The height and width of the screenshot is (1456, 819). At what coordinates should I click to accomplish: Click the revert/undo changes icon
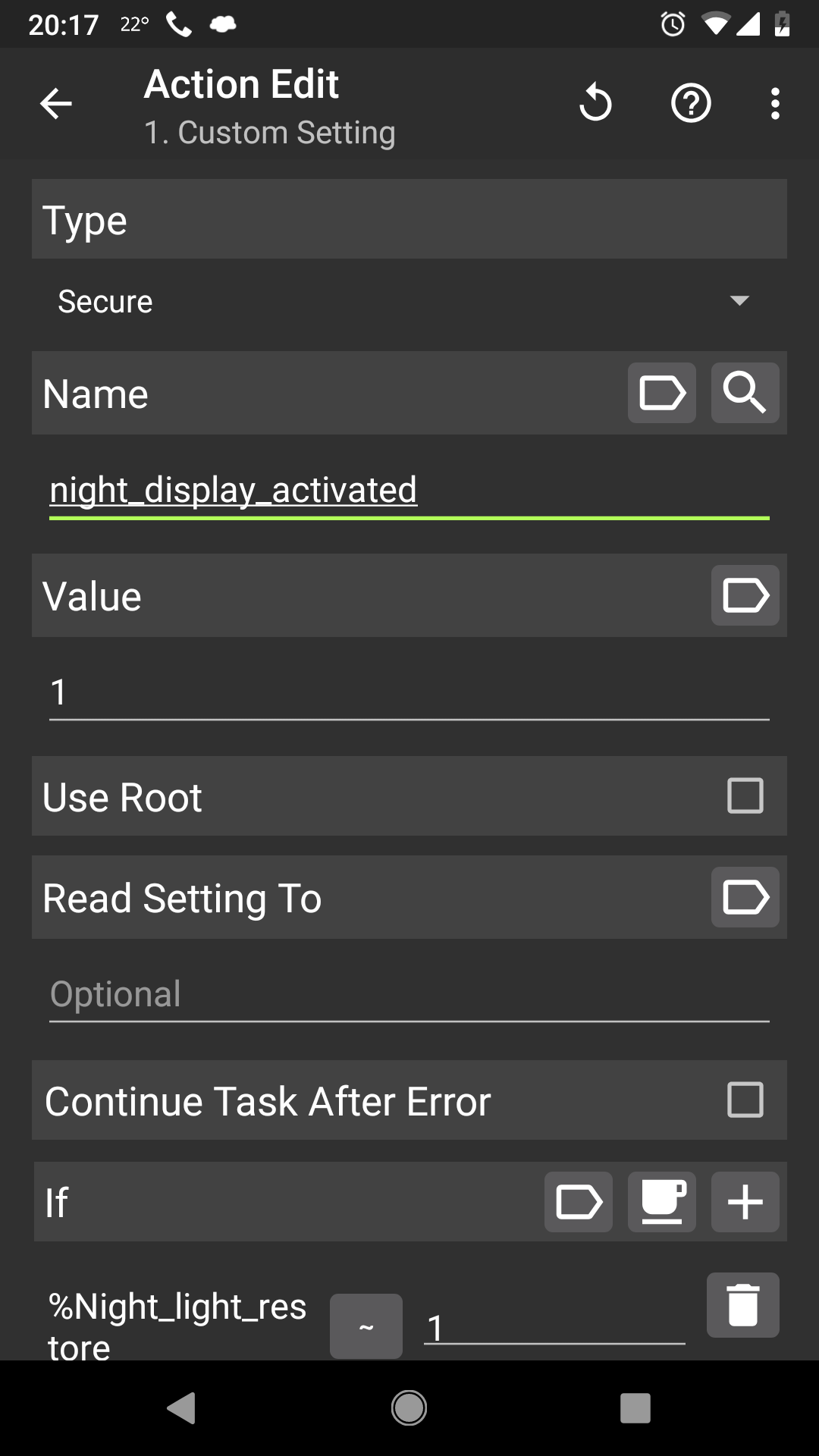(x=595, y=103)
